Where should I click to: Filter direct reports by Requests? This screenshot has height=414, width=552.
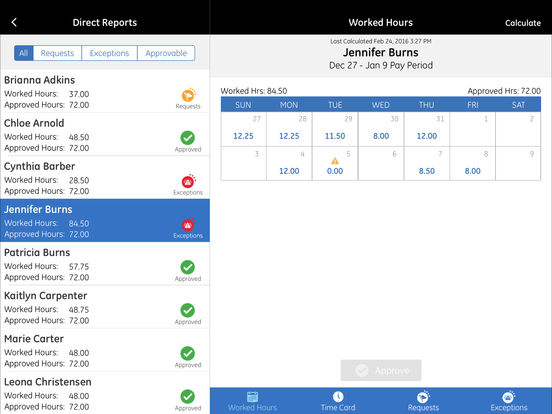57,53
